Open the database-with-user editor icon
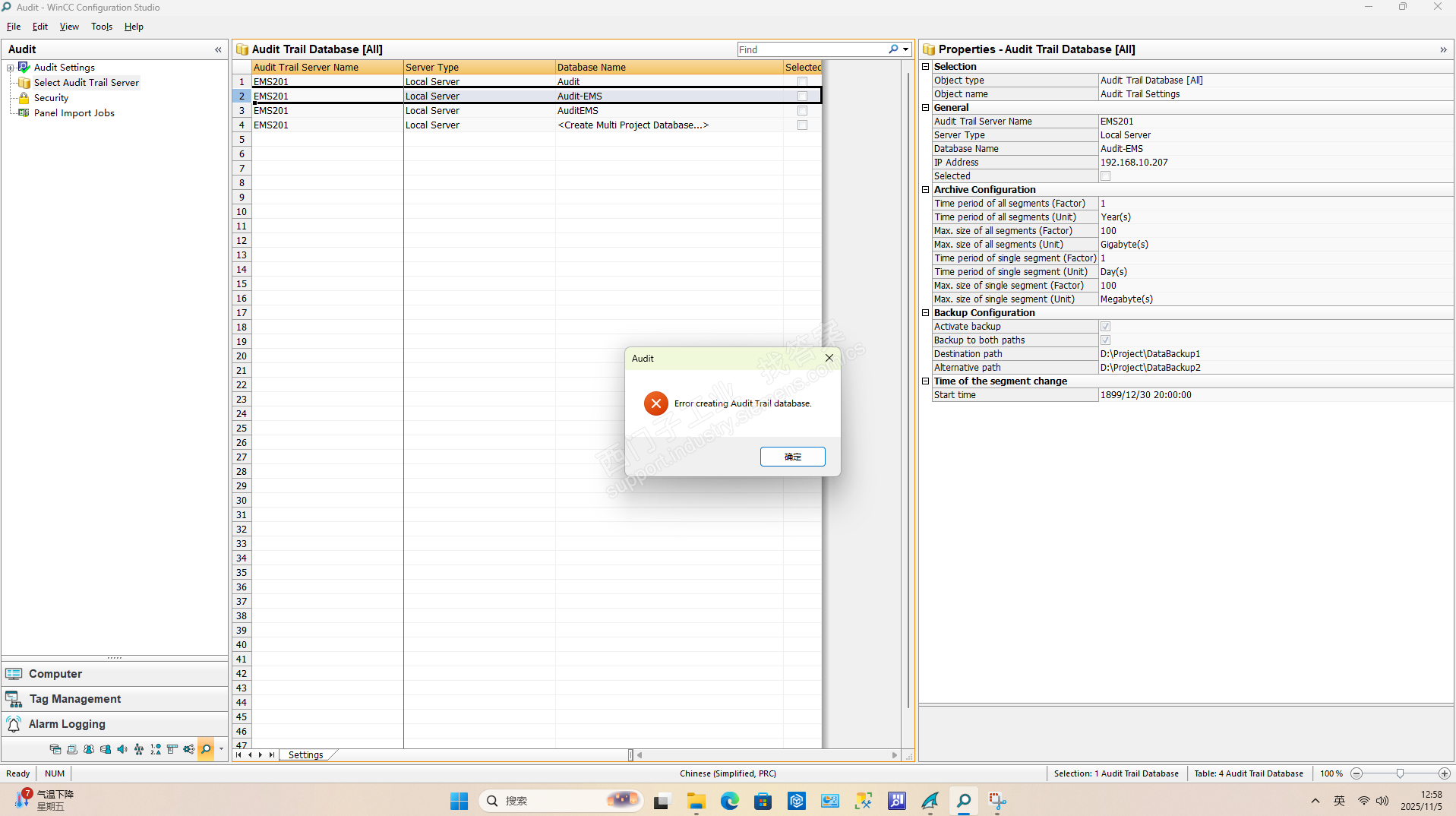The height and width of the screenshot is (816, 1456). click(x=106, y=749)
